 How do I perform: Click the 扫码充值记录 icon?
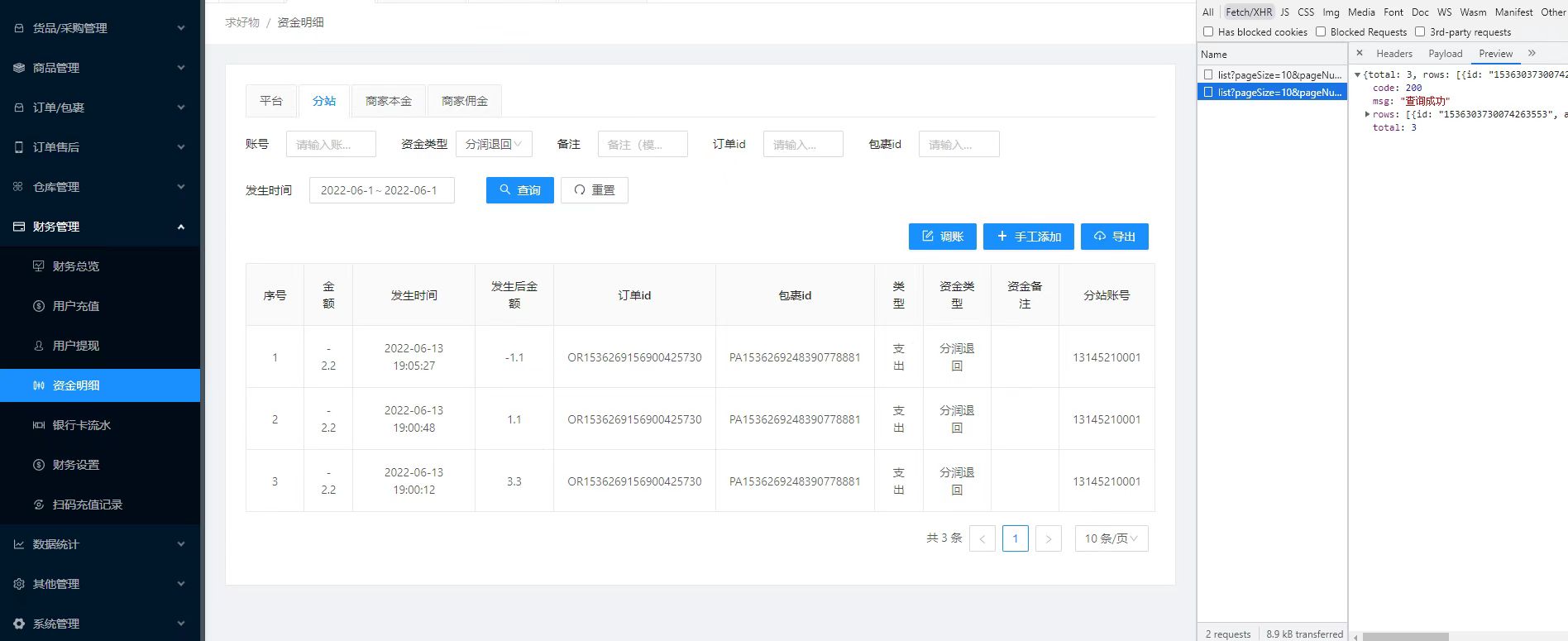(x=39, y=505)
